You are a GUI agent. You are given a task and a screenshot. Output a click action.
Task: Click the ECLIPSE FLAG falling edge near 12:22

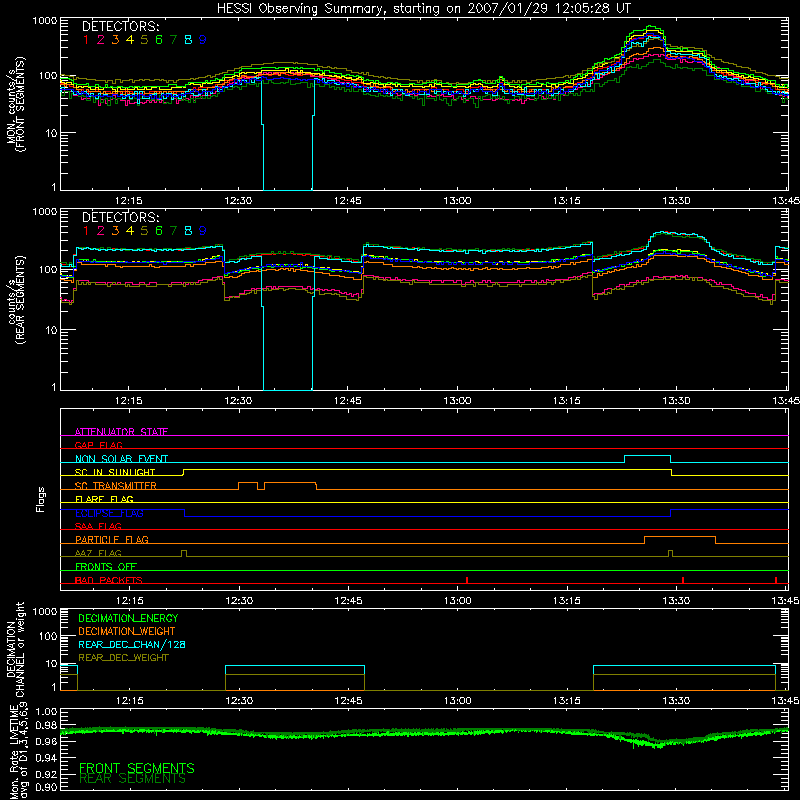pos(184,513)
